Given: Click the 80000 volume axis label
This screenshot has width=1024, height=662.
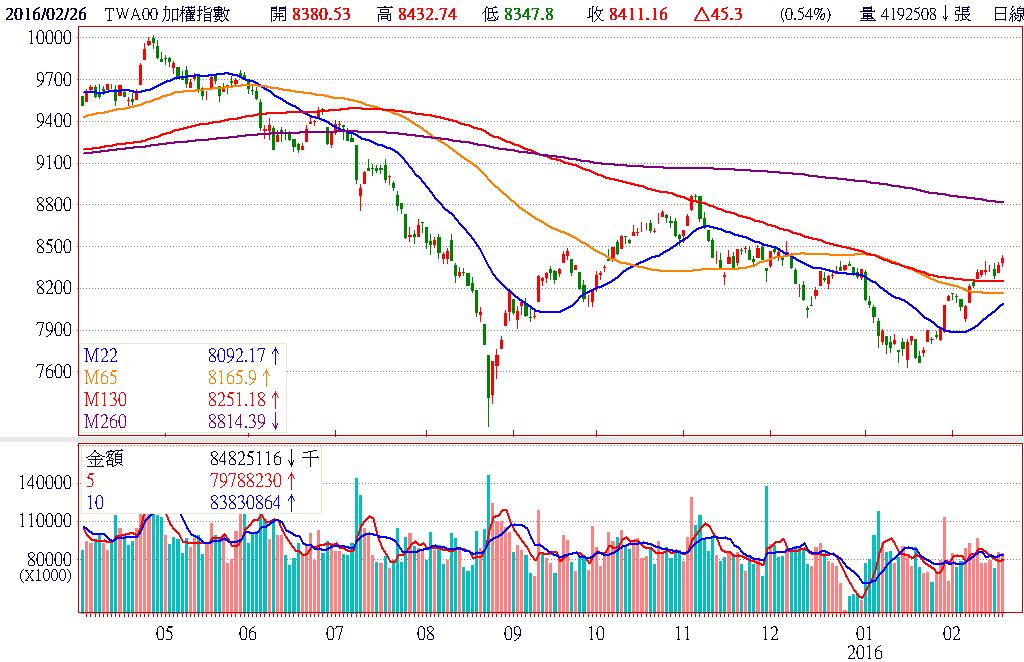Looking at the screenshot, I should point(48,560).
